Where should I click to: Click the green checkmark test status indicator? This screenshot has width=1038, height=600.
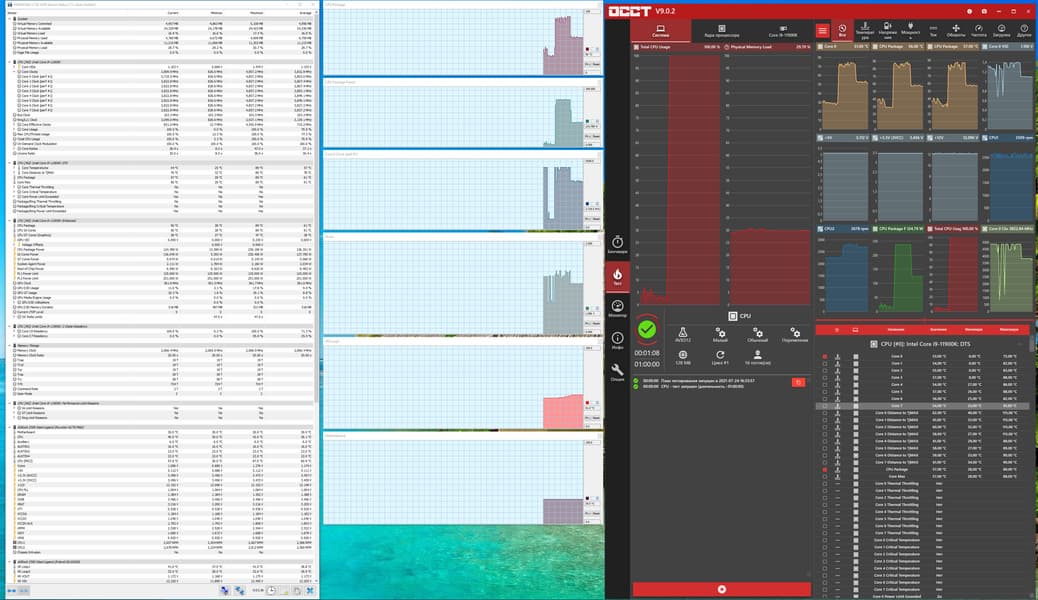click(647, 329)
